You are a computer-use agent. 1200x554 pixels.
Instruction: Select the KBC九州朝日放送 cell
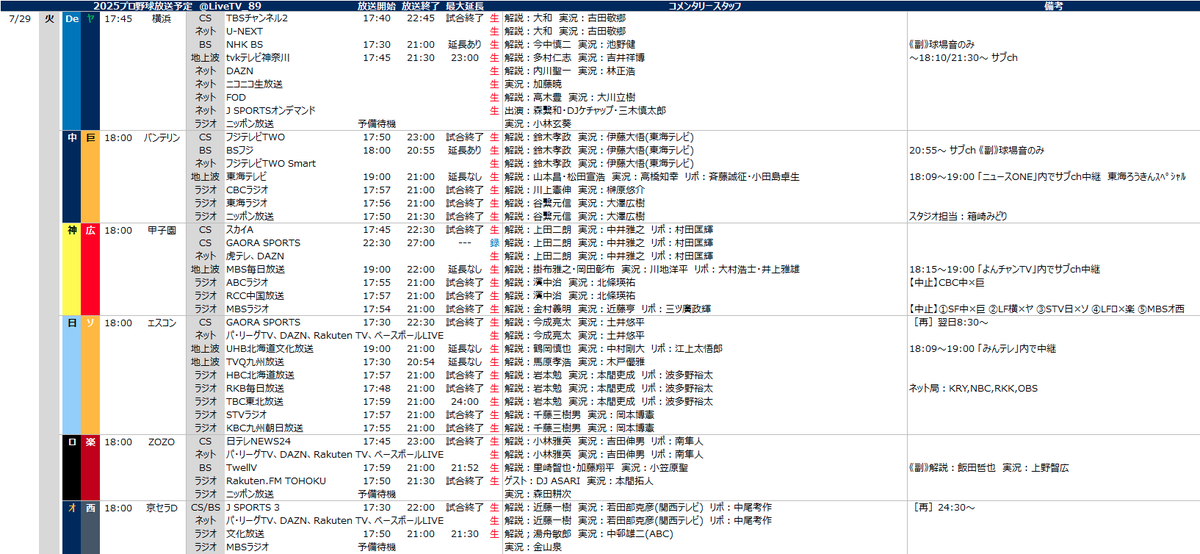pyautogui.click(x=266, y=427)
